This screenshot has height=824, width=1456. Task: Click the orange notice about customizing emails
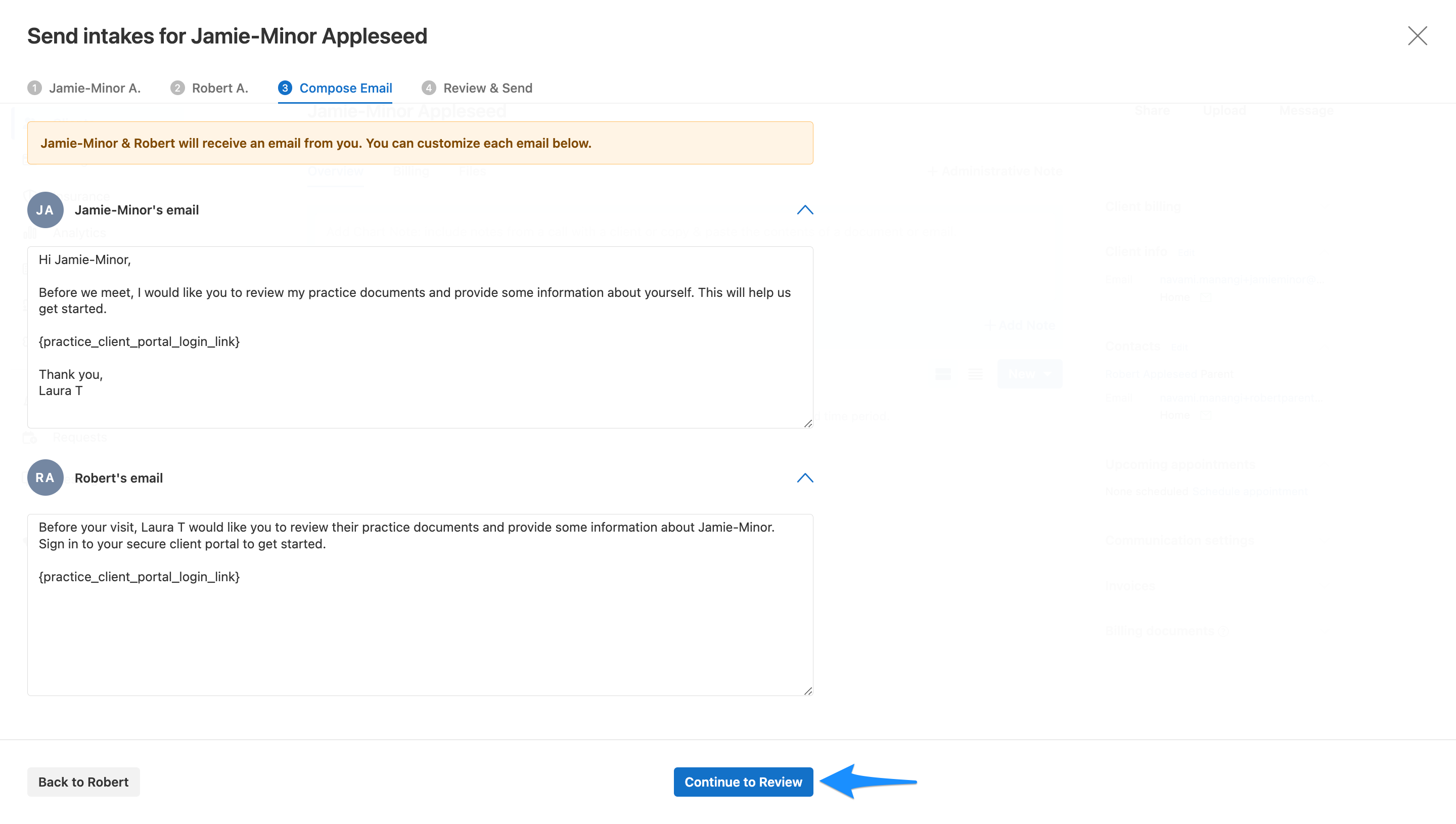click(420, 143)
